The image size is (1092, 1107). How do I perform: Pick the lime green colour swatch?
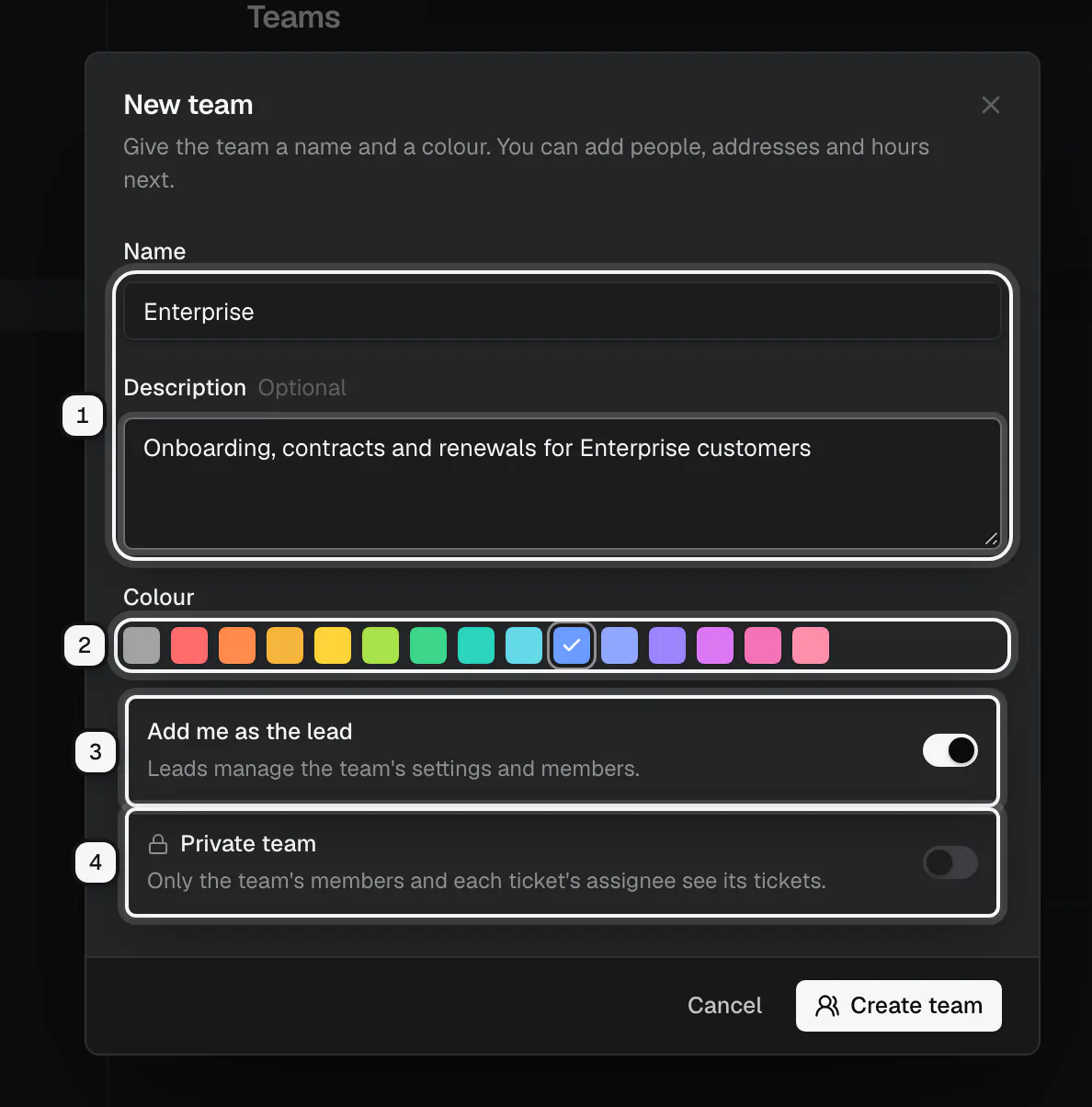pos(381,645)
